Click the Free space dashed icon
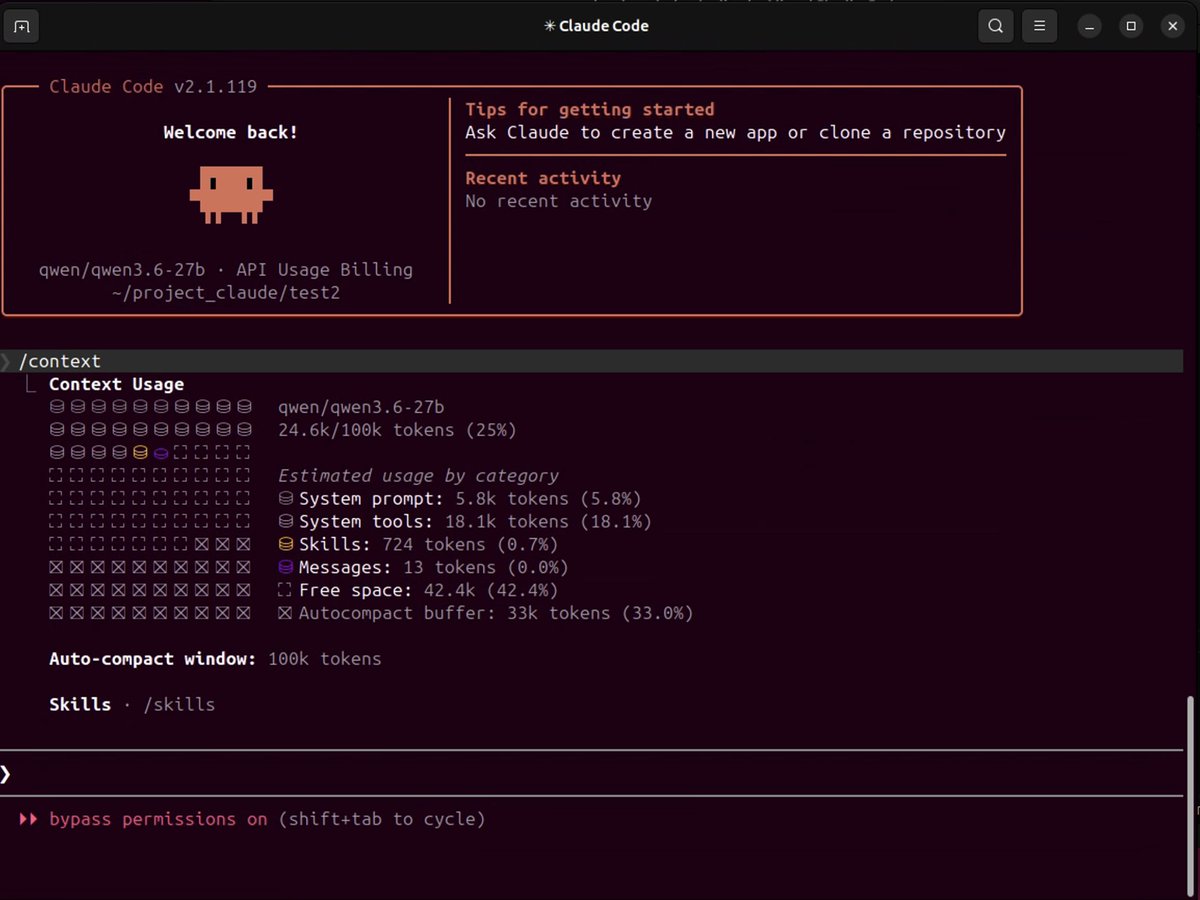Viewport: 1200px width, 900px height. [285, 590]
